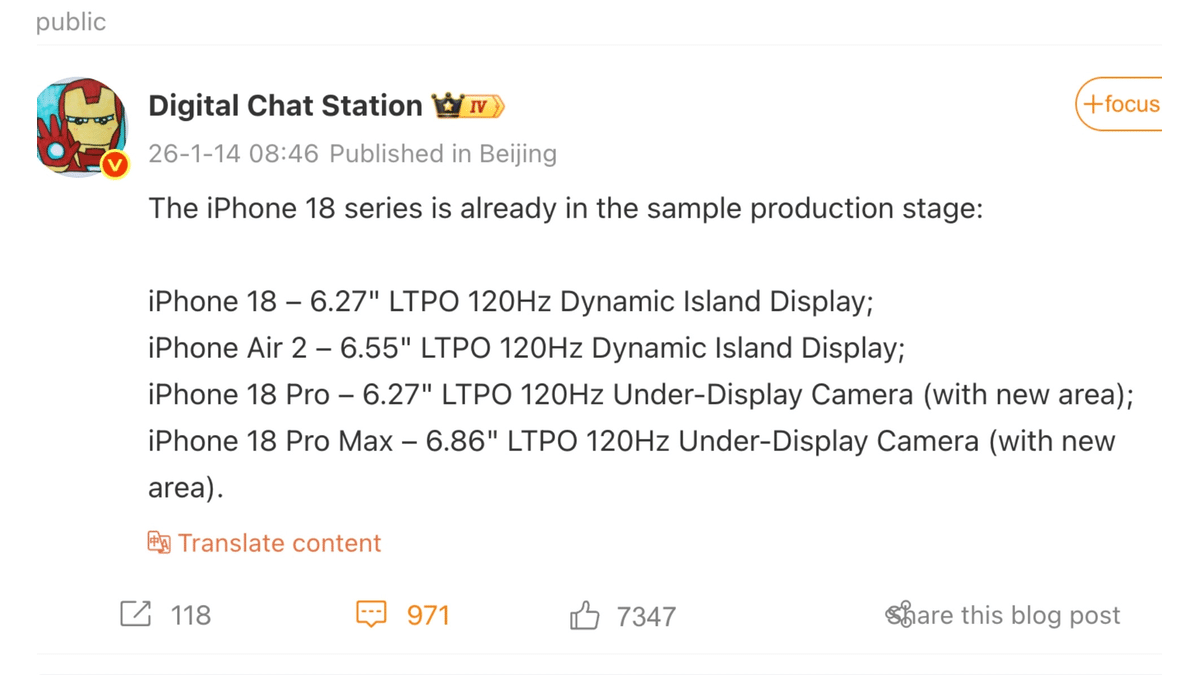The width and height of the screenshot is (1200, 675).
Task: Click the 26-1-14 08:46 post timestamp
Action: pyautogui.click(x=233, y=154)
